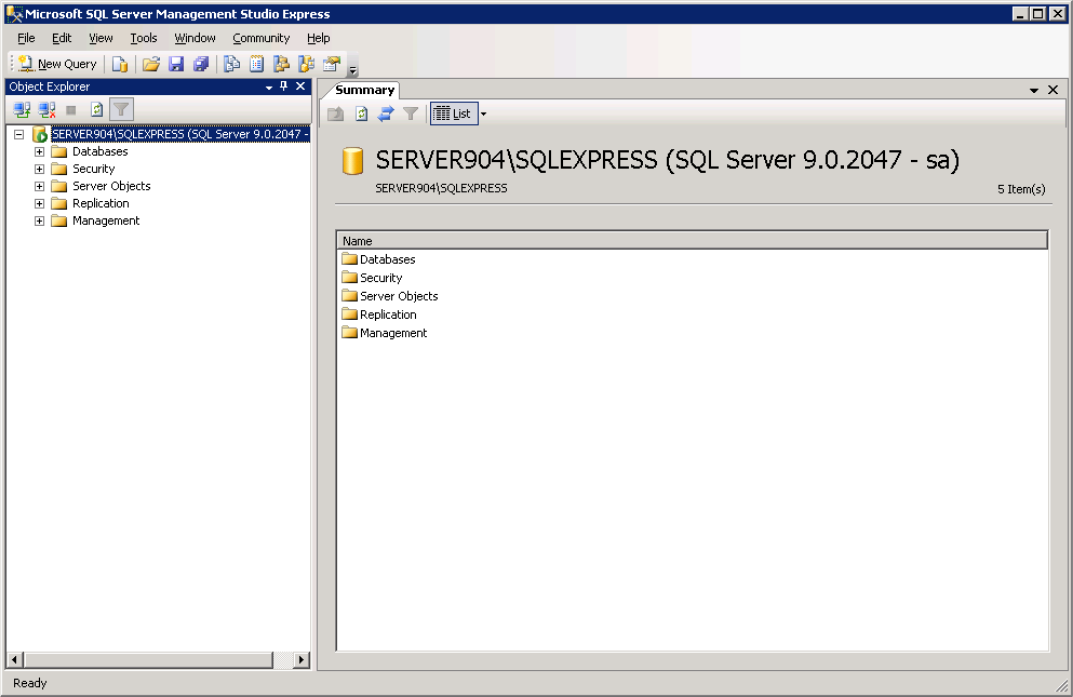
Task: Expand the Databases tree node
Action: (x=40, y=152)
